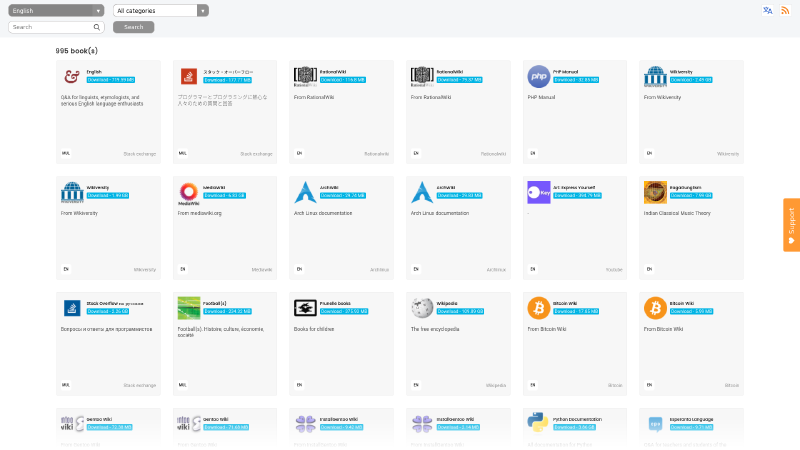Click the Ragabhushan book thumbnail icon
This screenshot has width=800, height=450.
(655, 192)
